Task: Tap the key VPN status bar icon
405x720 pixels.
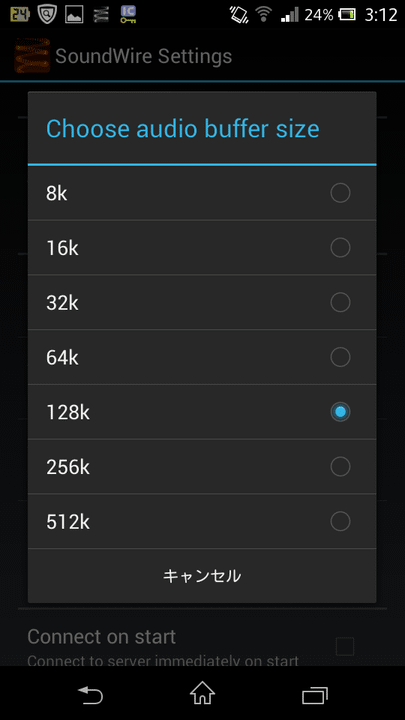Action: click(128, 14)
